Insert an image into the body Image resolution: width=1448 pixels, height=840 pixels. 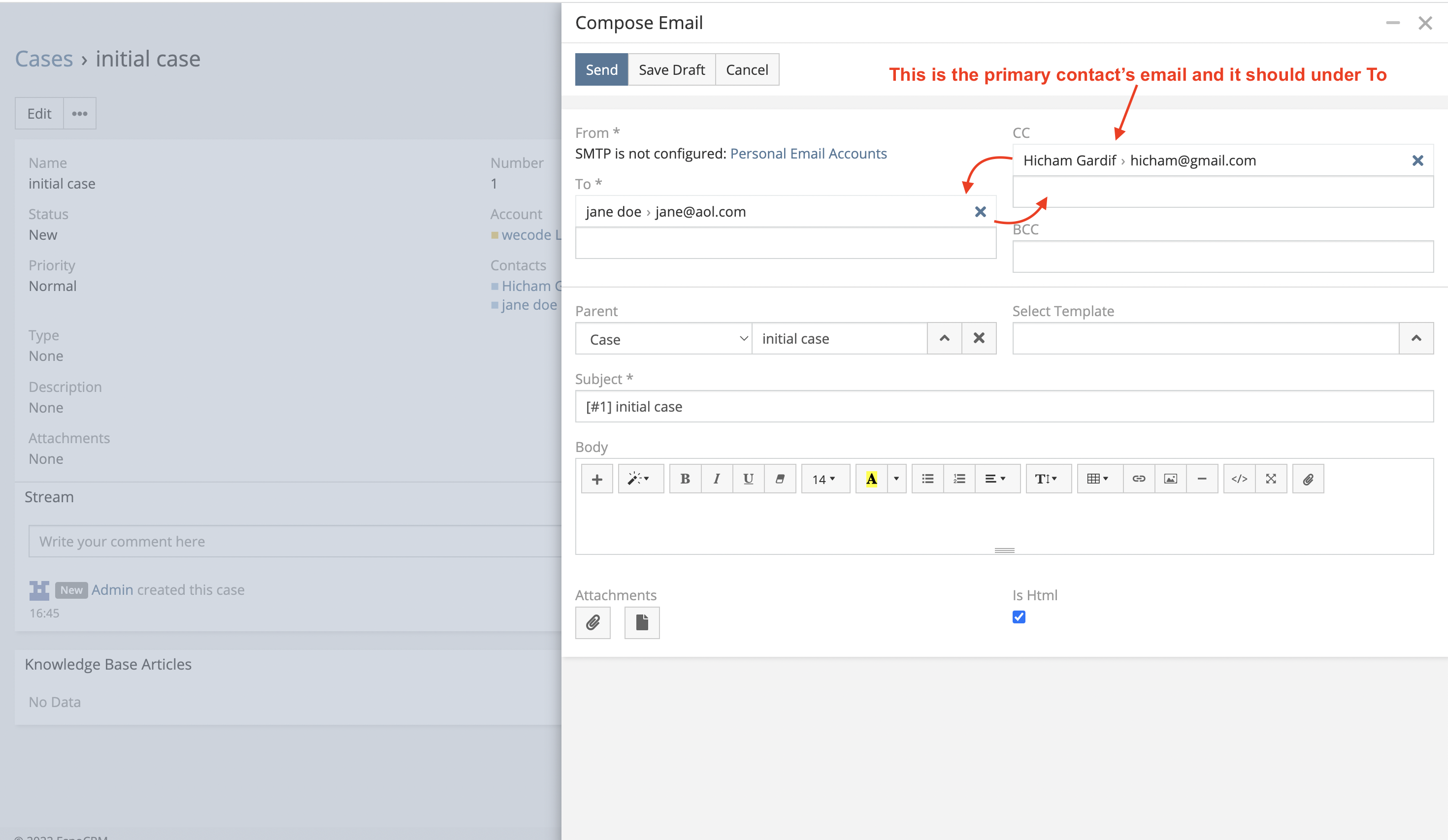point(1170,478)
